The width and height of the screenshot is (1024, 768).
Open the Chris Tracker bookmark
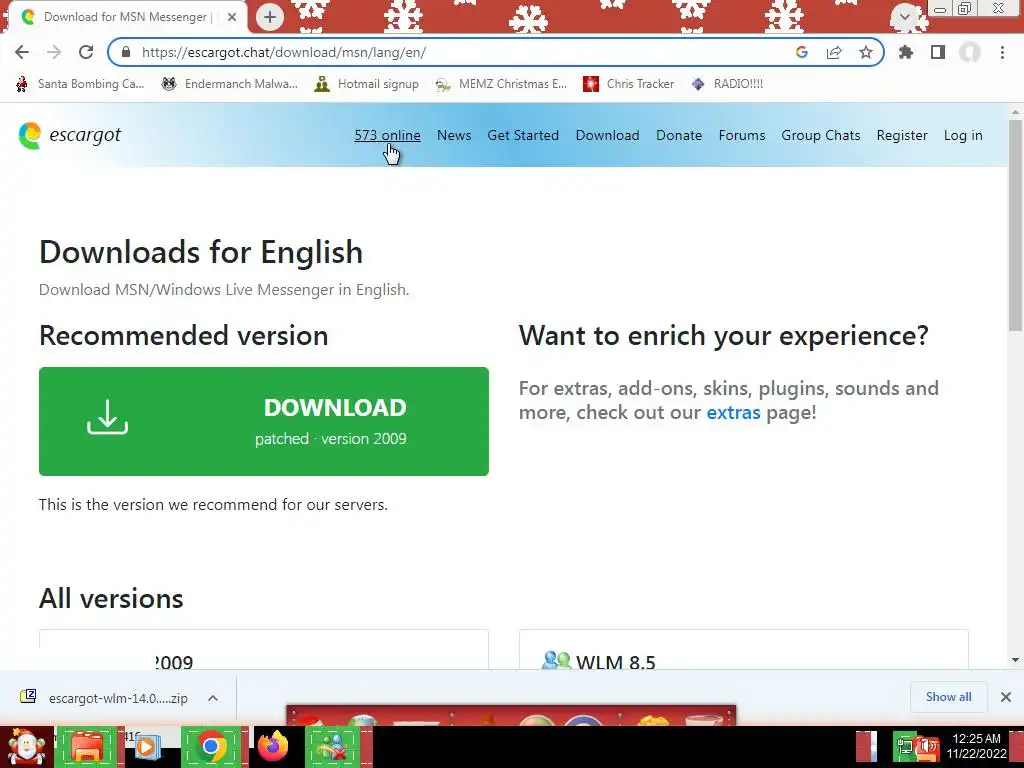coord(628,84)
